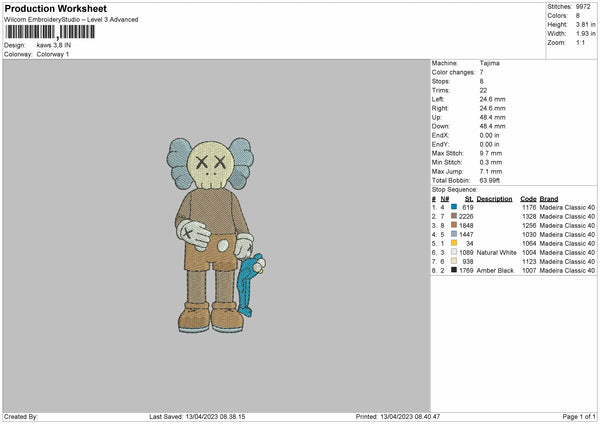Select stitch count 2226 in stop row 2
Screen dimensions: 600x424
point(466,216)
